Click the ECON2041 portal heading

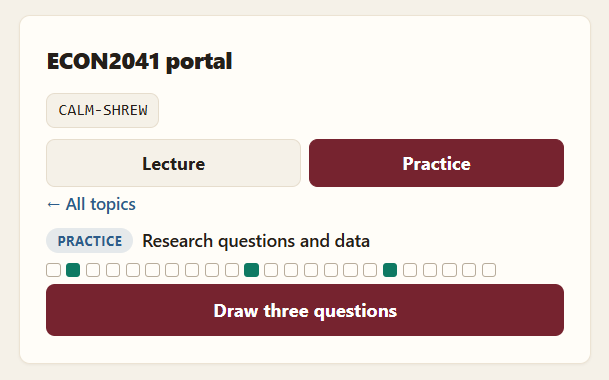point(139,61)
